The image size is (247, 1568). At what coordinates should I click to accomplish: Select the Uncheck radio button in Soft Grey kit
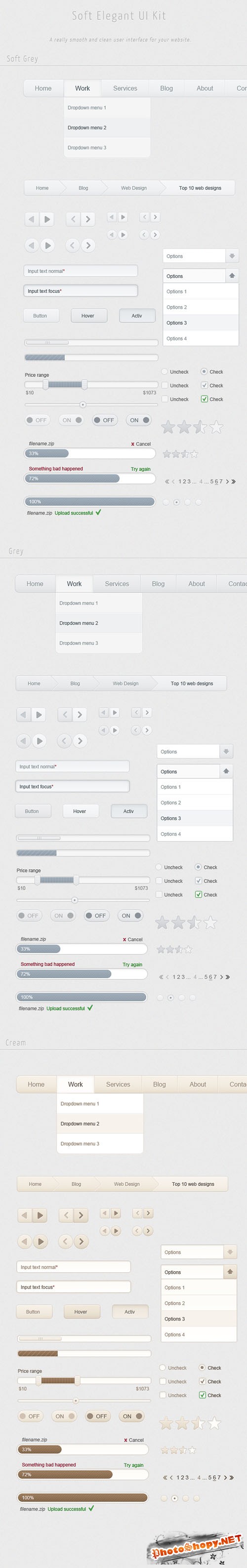(165, 371)
